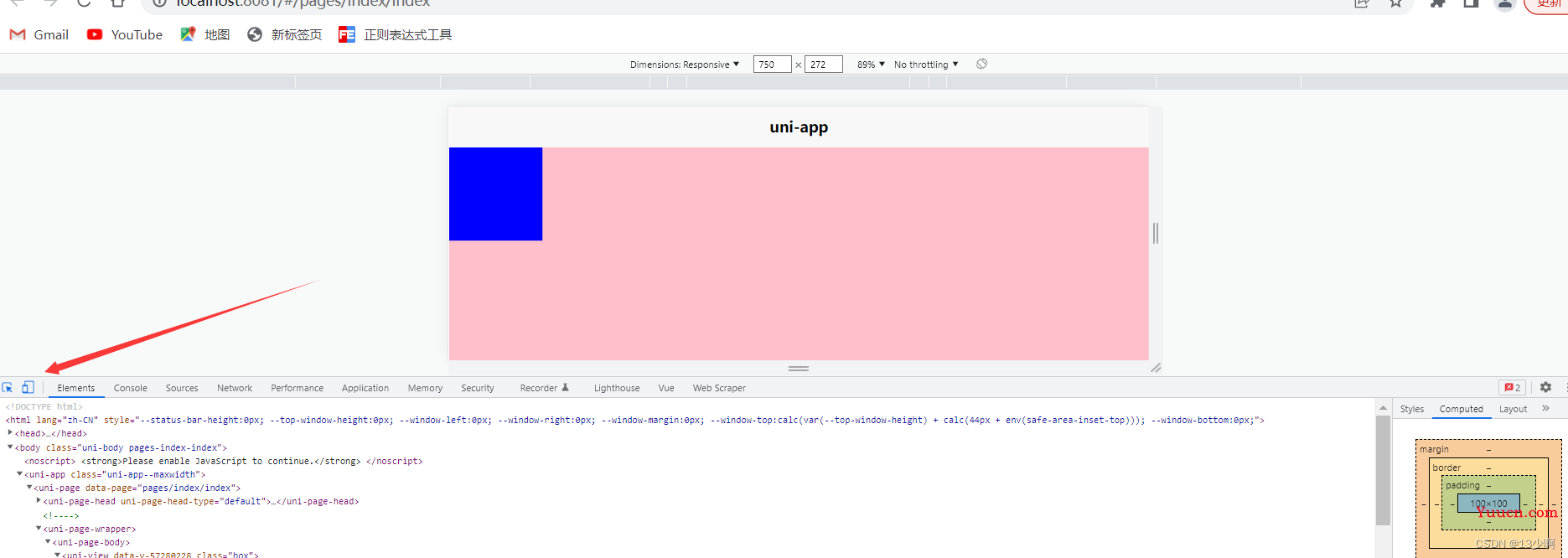Switch to the Network tab

(x=235, y=388)
